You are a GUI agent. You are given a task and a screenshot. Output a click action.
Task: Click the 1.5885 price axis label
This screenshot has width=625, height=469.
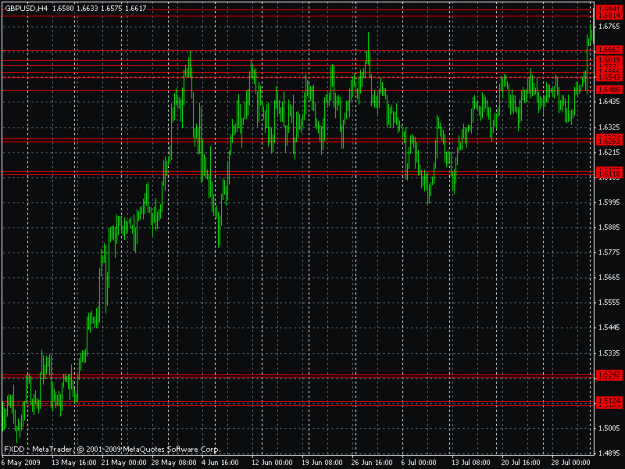click(x=609, y=227)
